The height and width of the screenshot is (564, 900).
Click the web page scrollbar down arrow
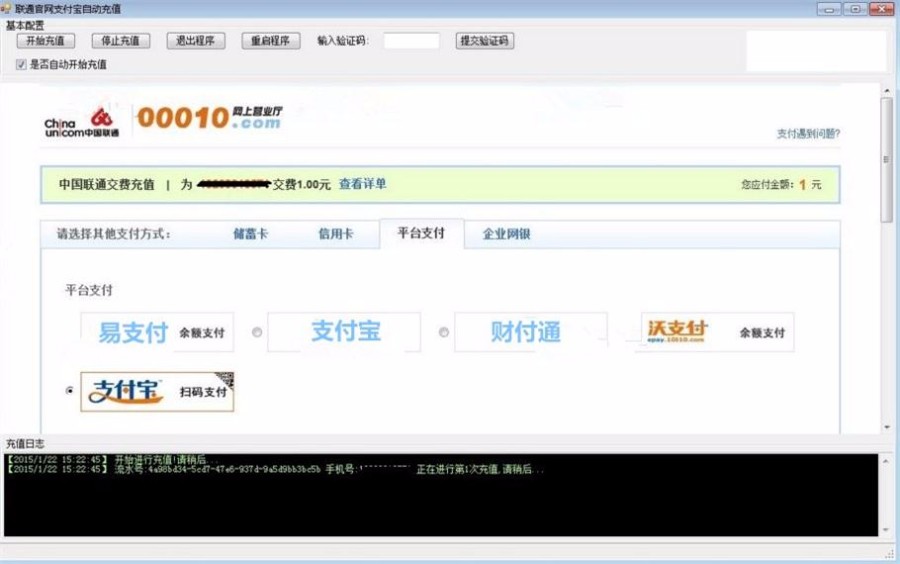887,427
